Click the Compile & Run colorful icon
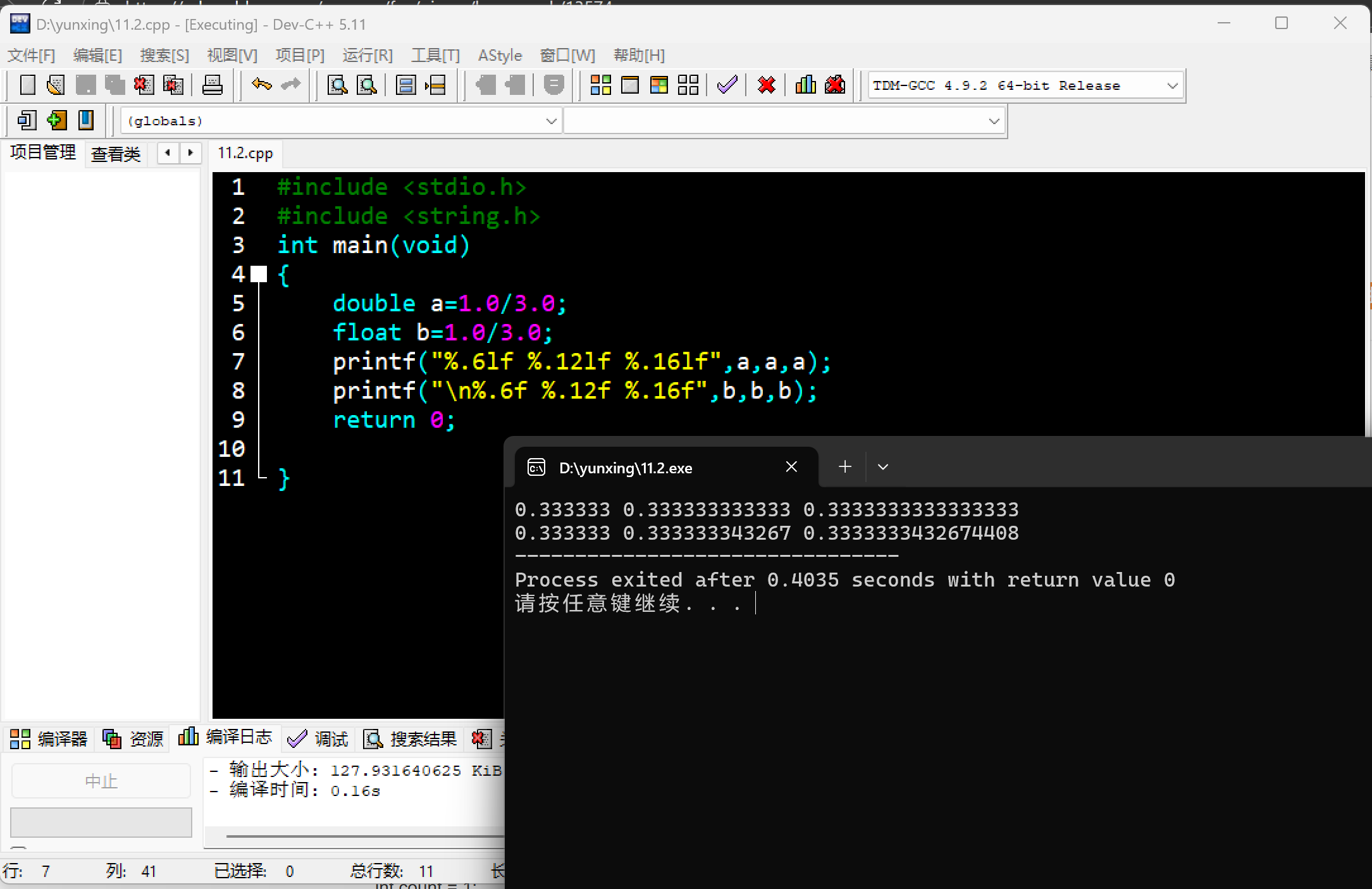This screenshot has width=1372, height=889. (658, 85)
